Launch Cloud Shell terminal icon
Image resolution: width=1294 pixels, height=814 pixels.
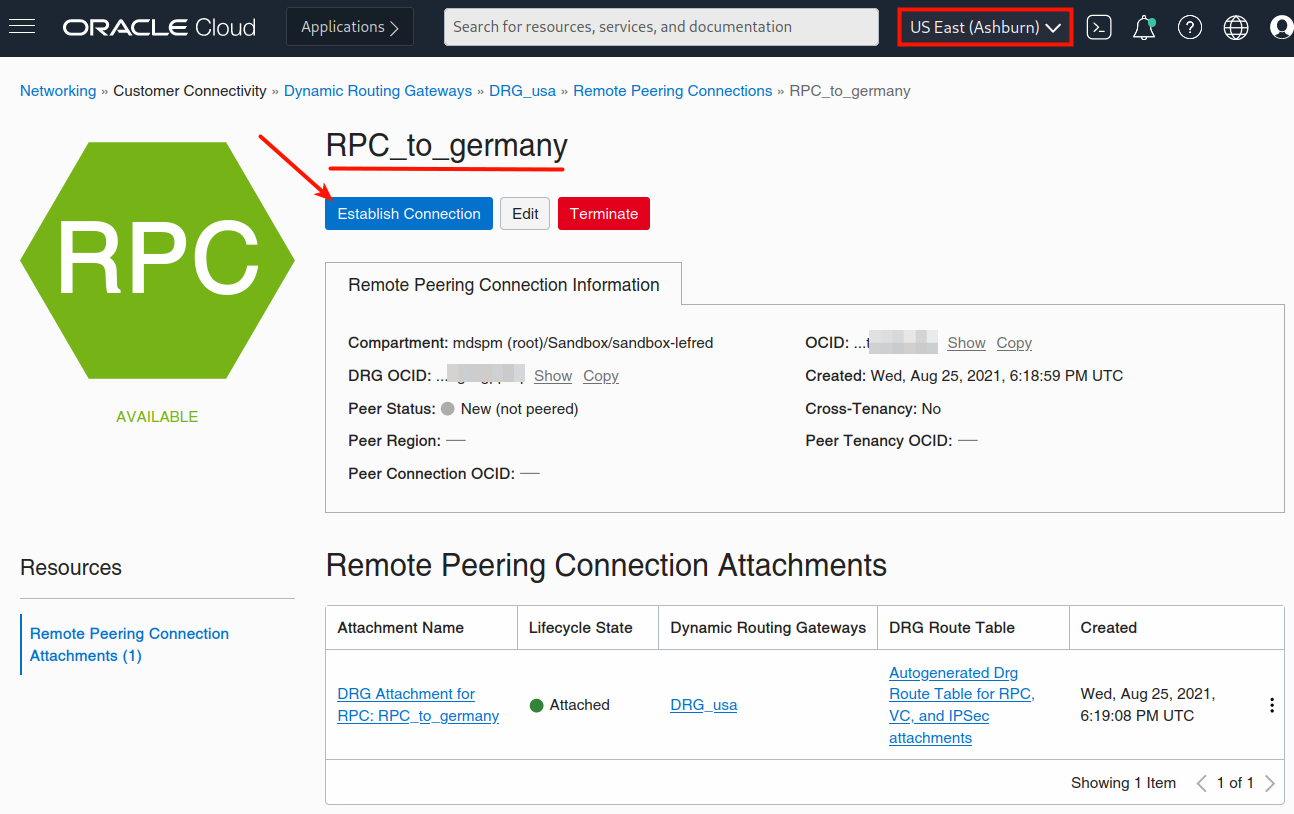[1099, 28]
